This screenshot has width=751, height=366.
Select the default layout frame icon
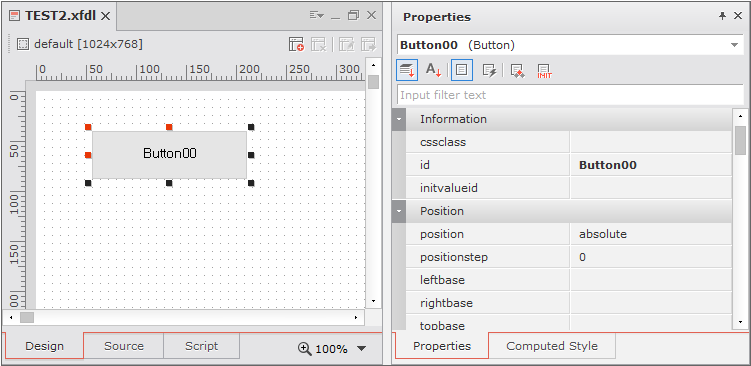coord(22,45)
